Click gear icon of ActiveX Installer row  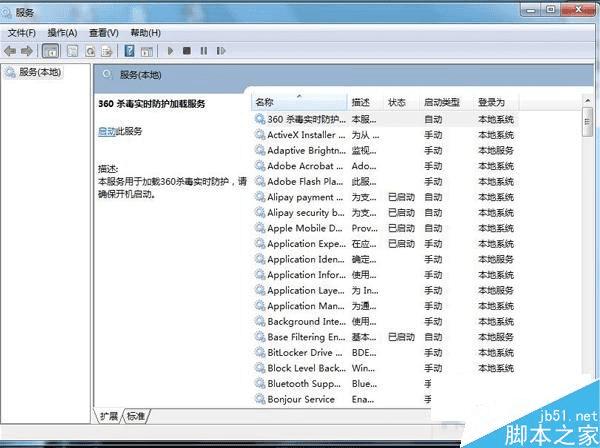260,135
